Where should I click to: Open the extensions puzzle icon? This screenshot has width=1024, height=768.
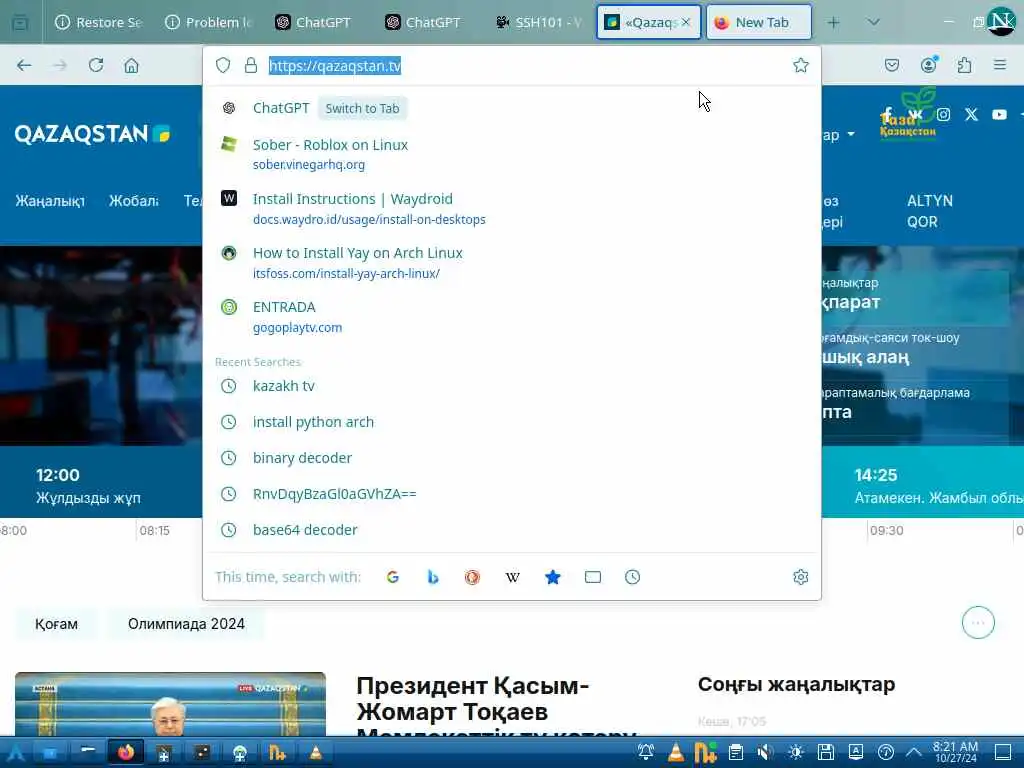point(964,65)
